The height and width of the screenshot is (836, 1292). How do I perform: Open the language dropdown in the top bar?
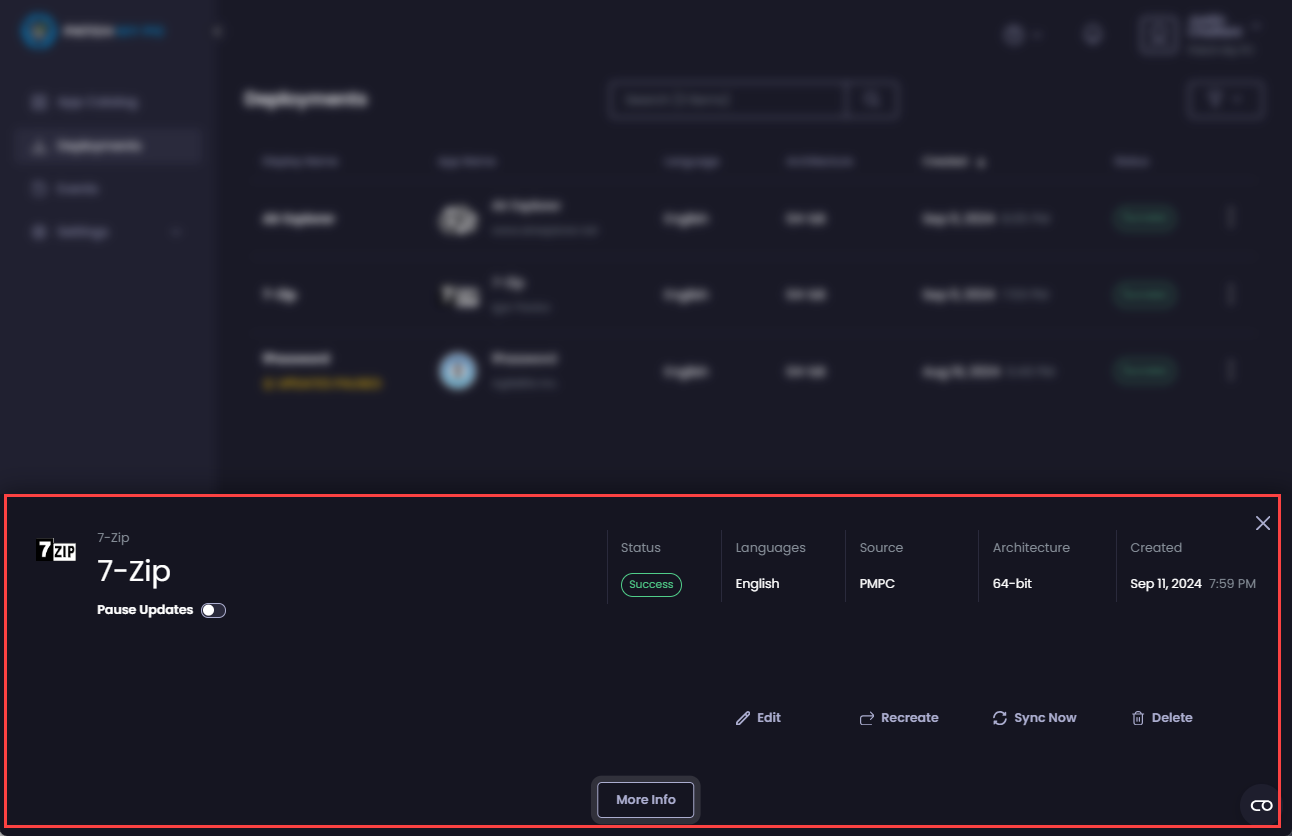[x=1023, y=34]
